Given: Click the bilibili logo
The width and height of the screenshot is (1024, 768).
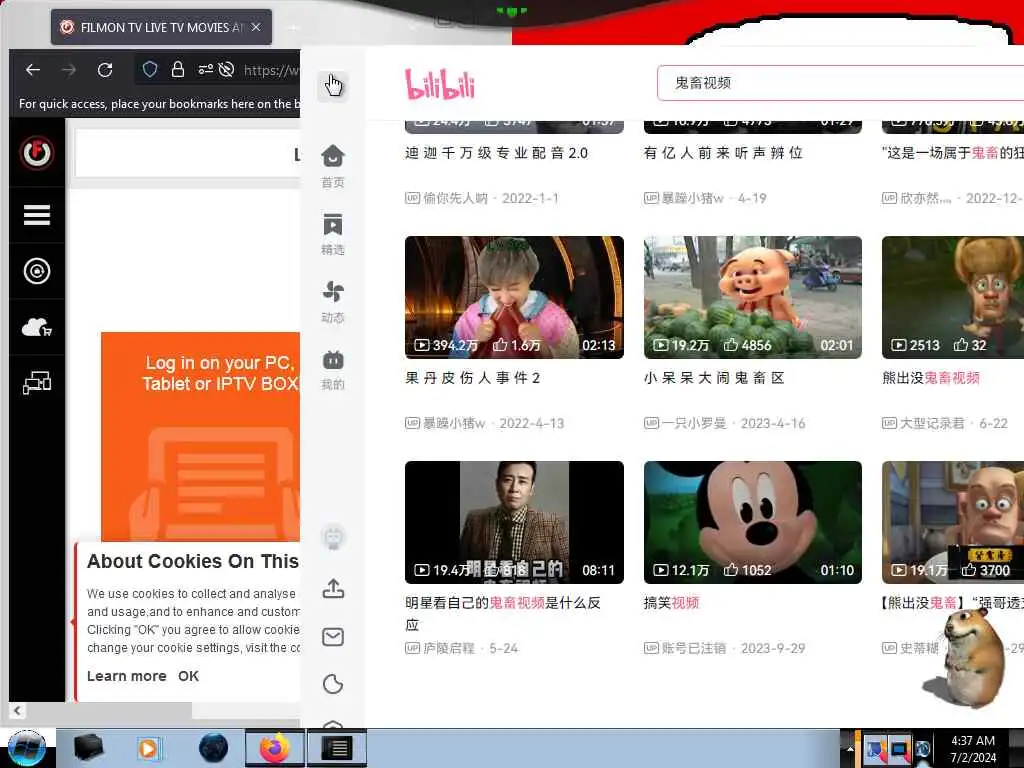Looking at the screenshot, I should pyautogui.click(x=440, y=84).
